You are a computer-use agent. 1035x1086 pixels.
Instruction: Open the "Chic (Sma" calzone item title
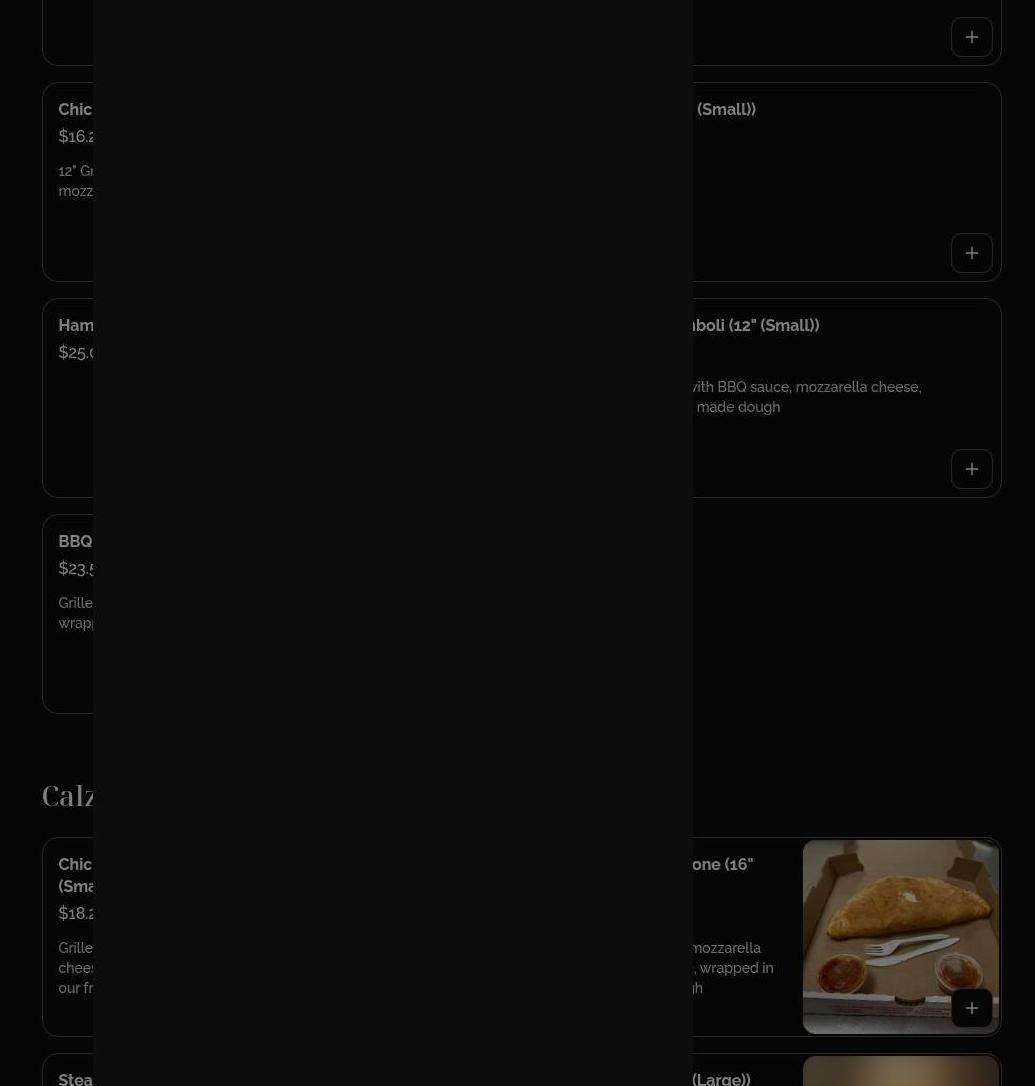pyautogui.click(x=76, y=875)
